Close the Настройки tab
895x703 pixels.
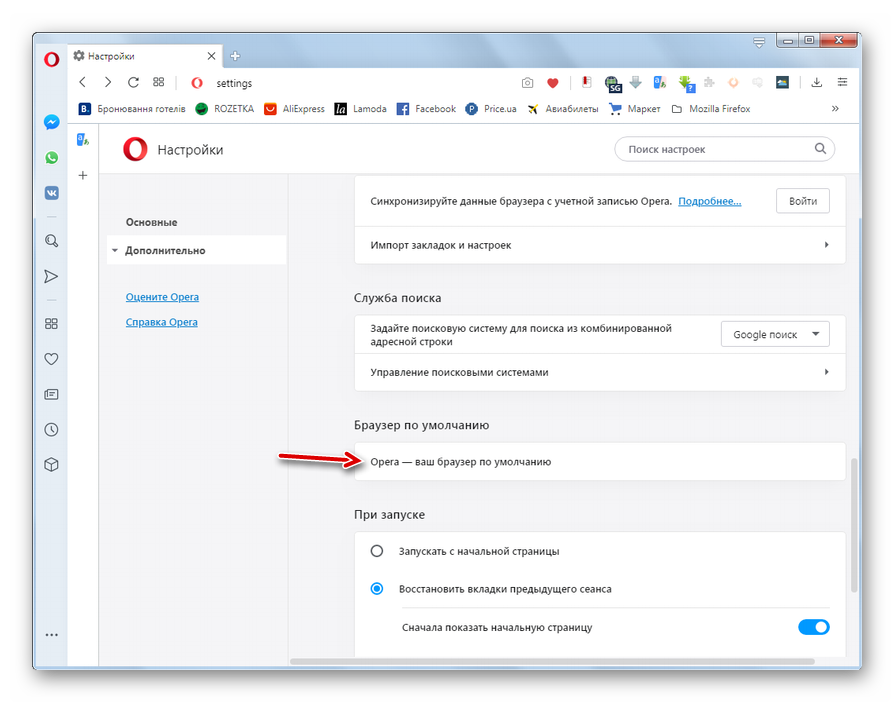point(211,56)
